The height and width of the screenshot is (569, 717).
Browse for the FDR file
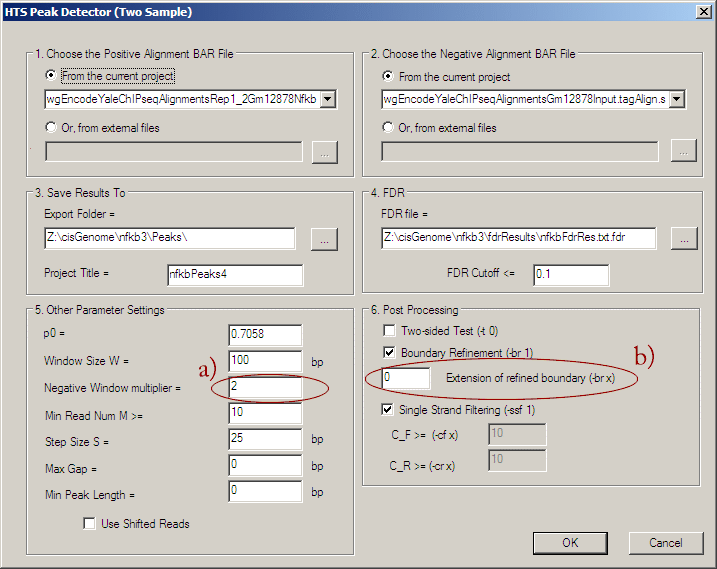point(682,239)
